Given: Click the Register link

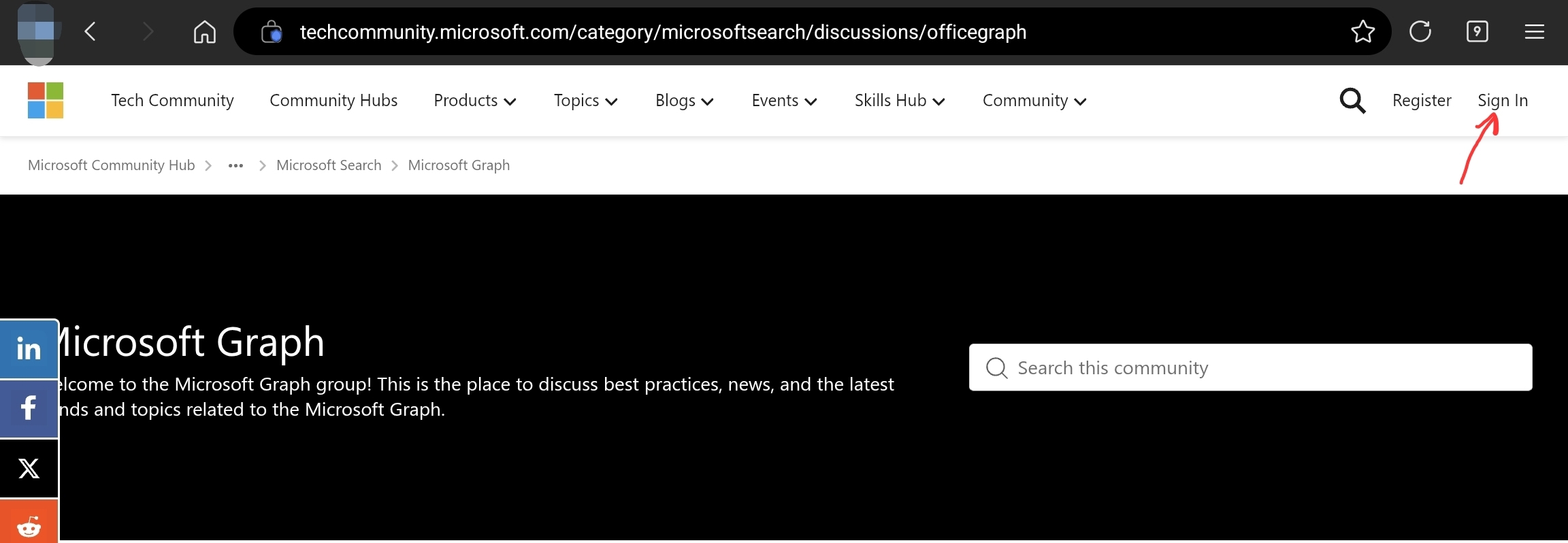Looking at the screenshot, I should 1422,101.
